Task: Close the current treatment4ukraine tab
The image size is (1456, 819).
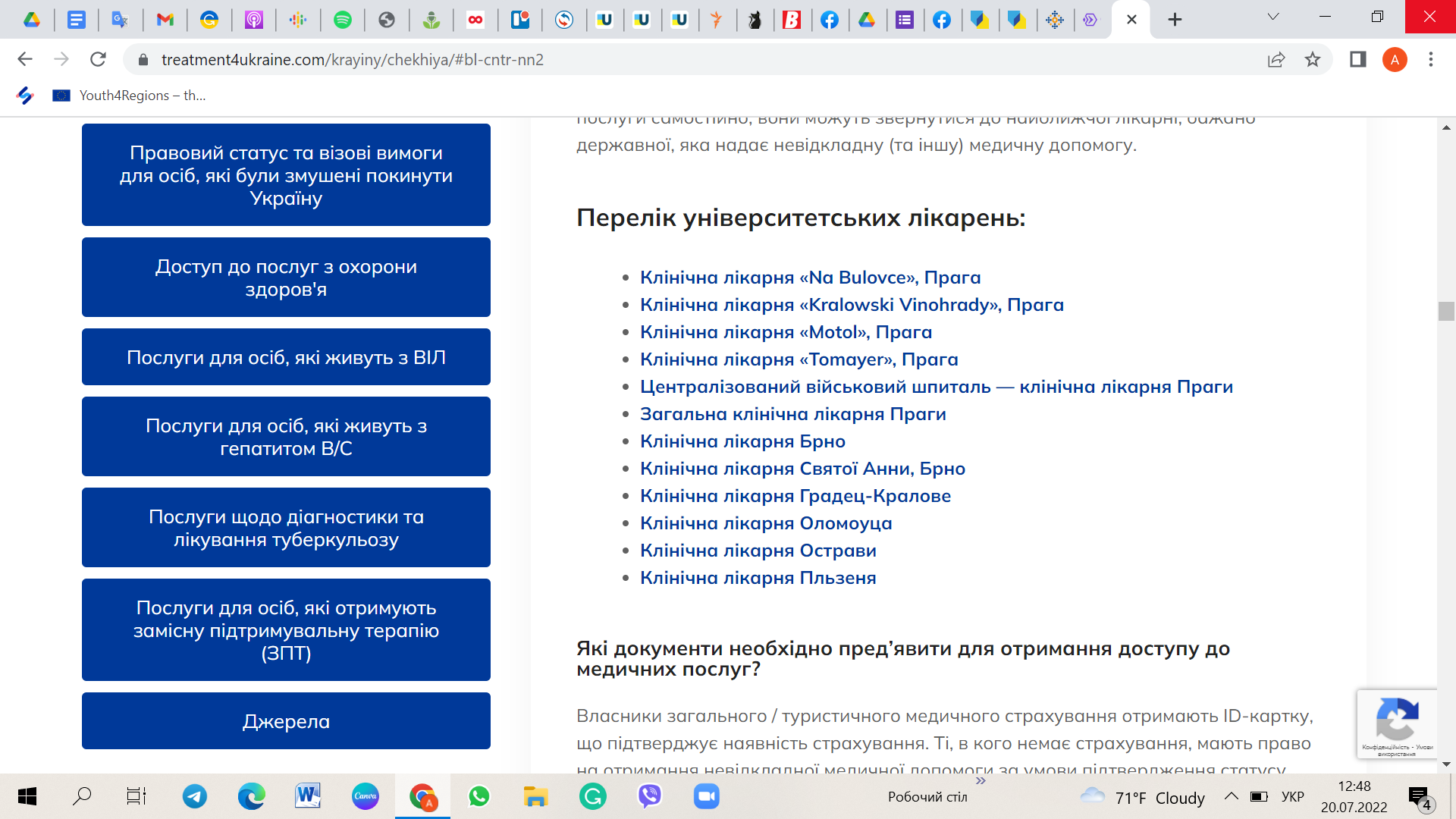Action: click(x=1131, y=20)
